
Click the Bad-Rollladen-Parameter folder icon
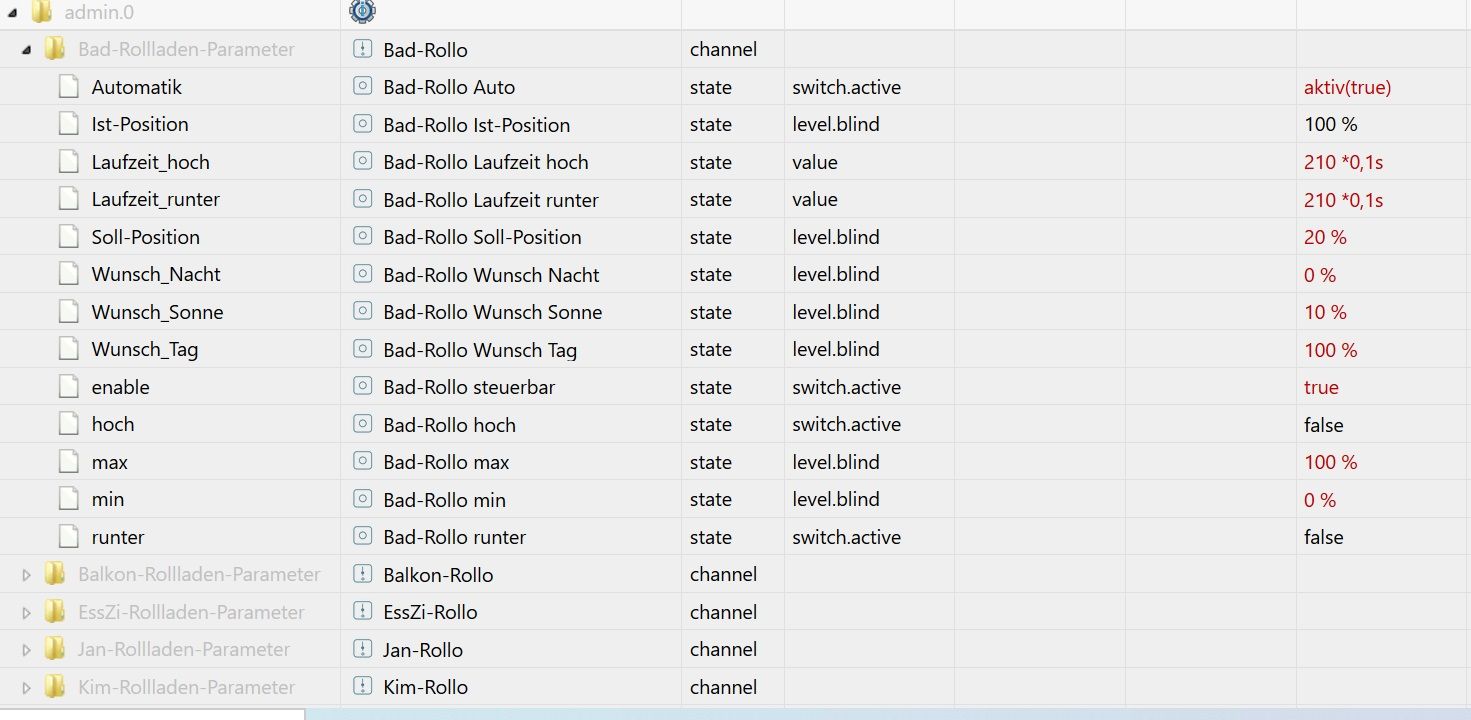click(x=55, y=49)
